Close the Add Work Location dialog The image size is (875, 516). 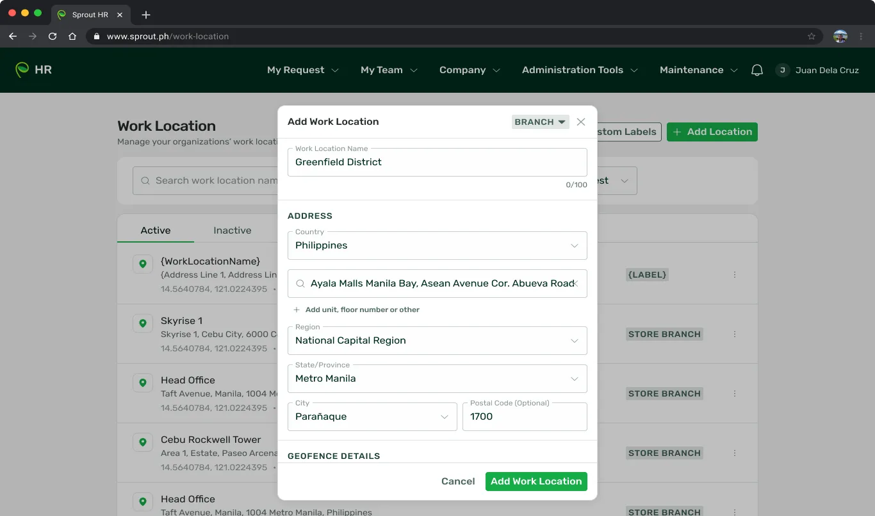[580, 122]
